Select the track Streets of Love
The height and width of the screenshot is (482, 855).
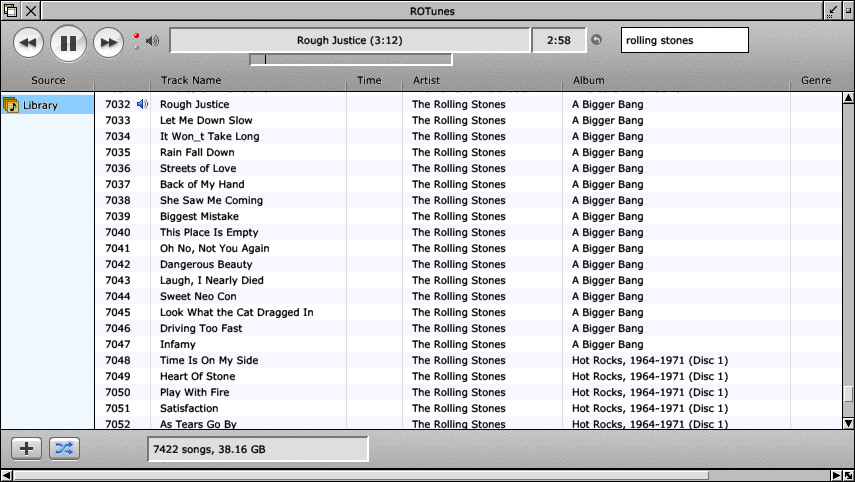pos(198,168)
